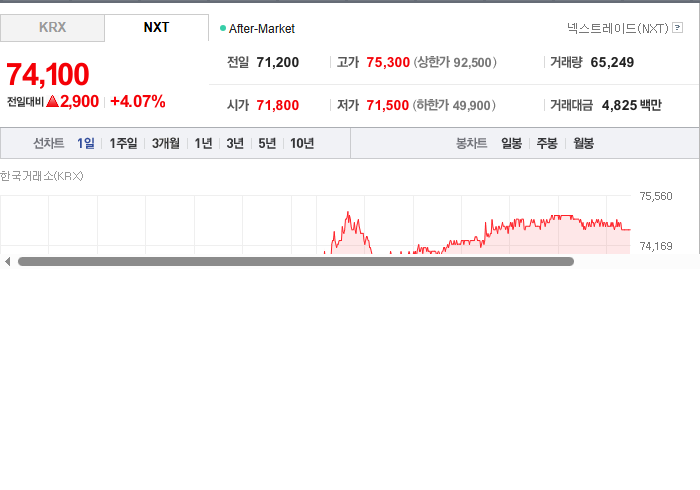Click the change value 2,900
This screenshot has height=490, width=700.
[x=79, y=102]
